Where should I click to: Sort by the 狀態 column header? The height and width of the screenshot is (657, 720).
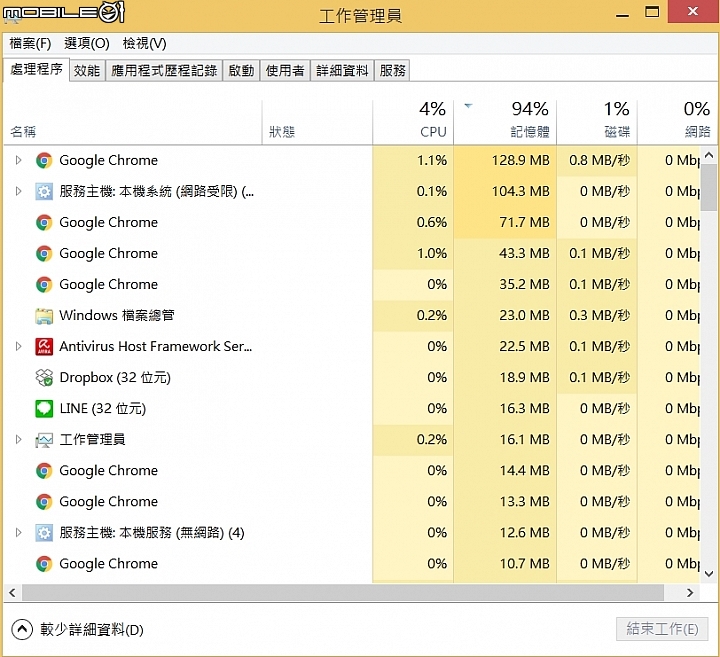(x=317, y=122)
